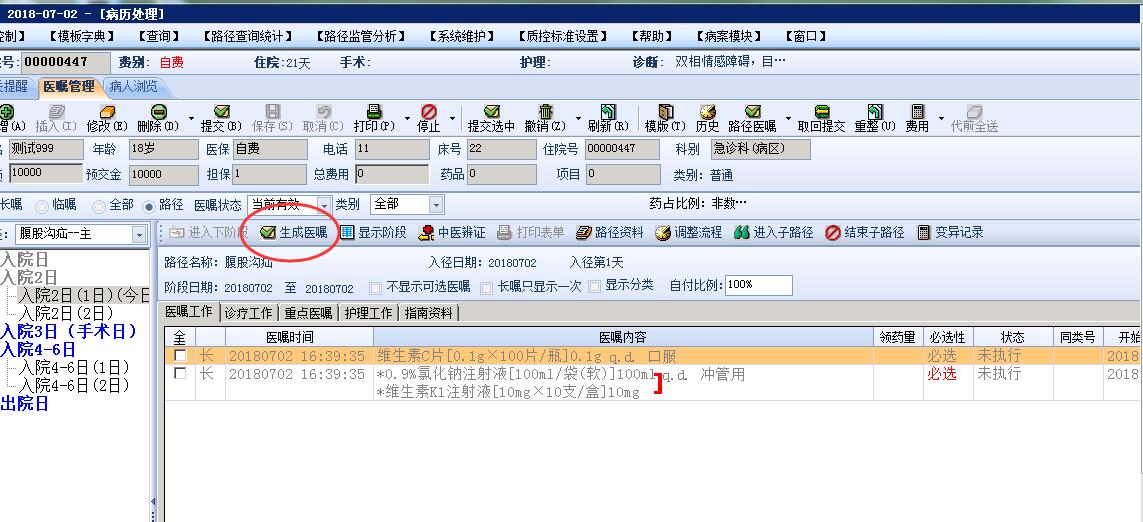This screenshot has width=1143, height=522.
Task: Click 结束子路径 end sub-pathway
Action: [864, 233]
